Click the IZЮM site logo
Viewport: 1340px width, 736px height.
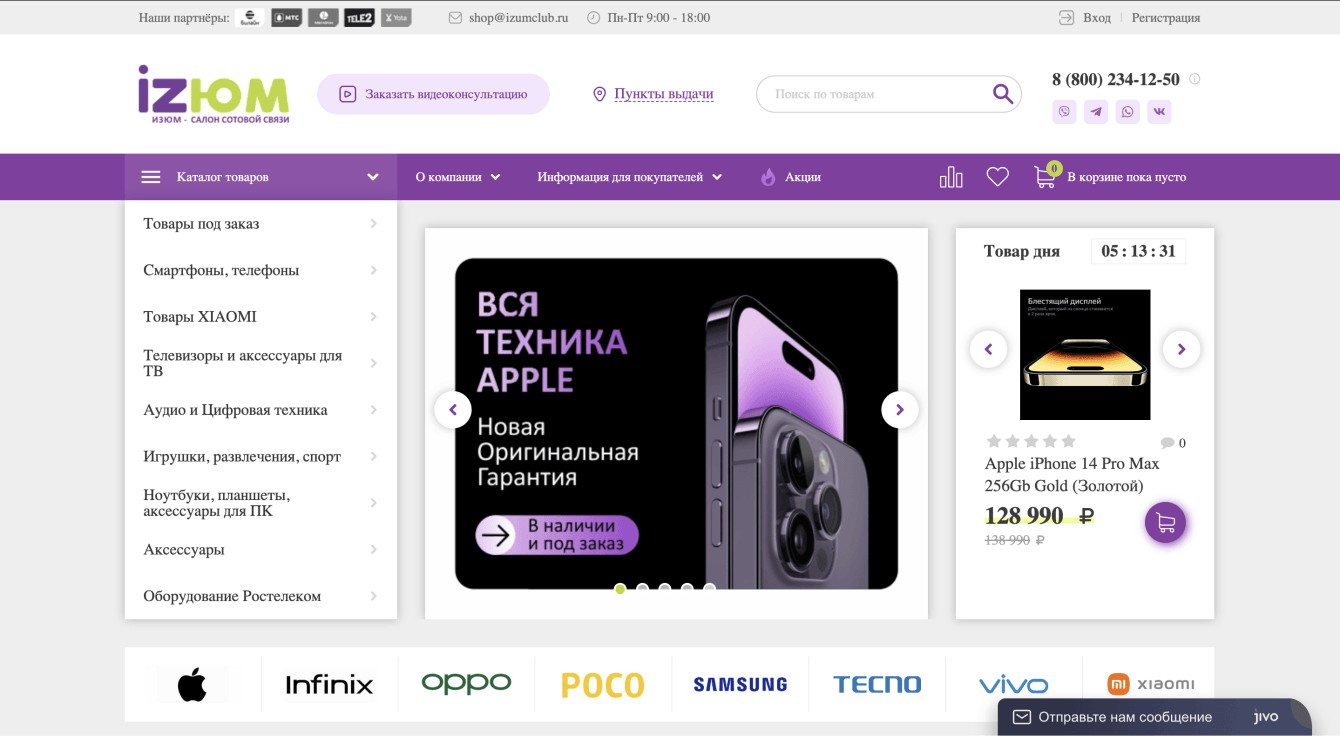213,94
